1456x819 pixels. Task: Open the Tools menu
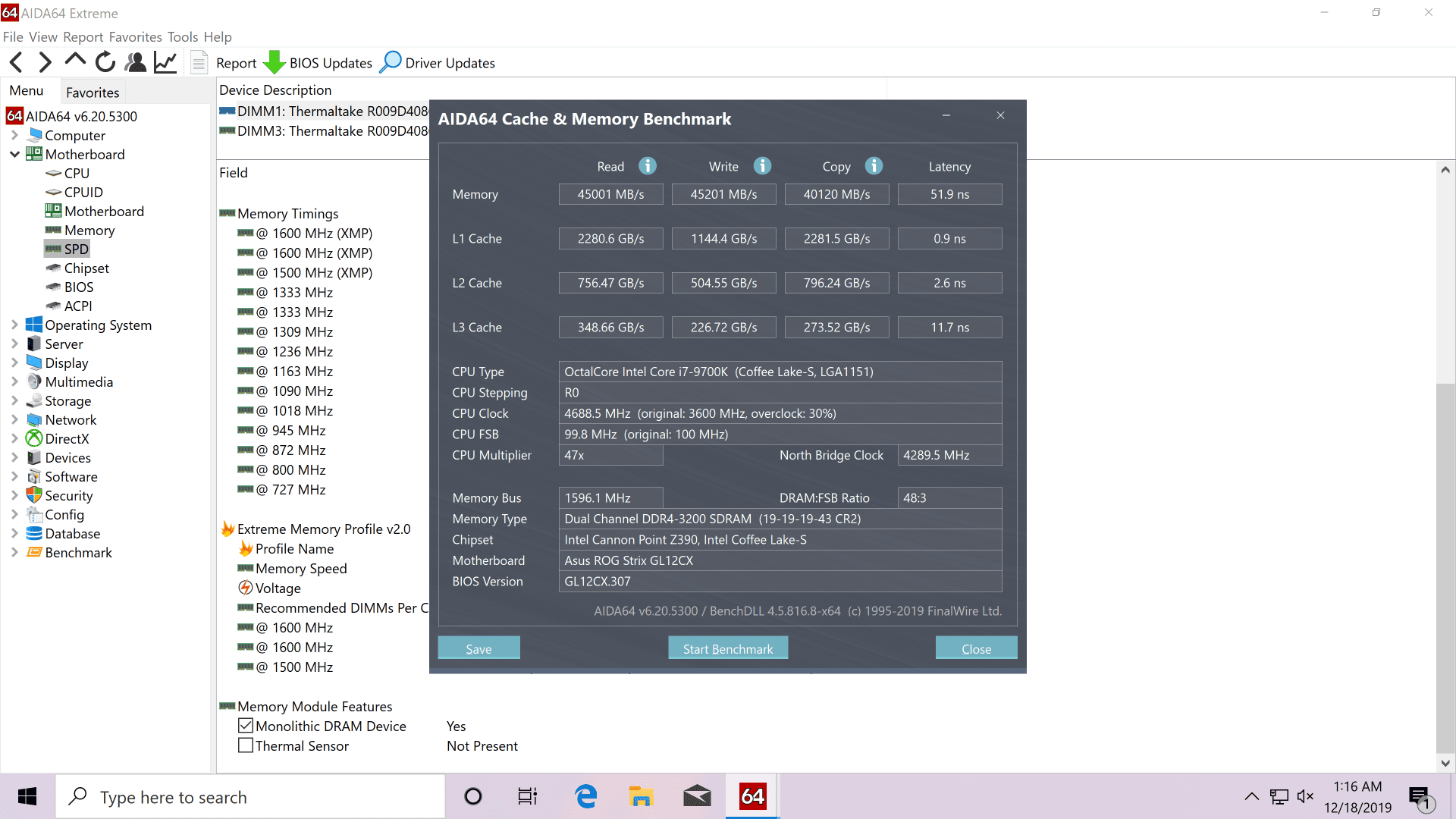(x=183, y=37)
